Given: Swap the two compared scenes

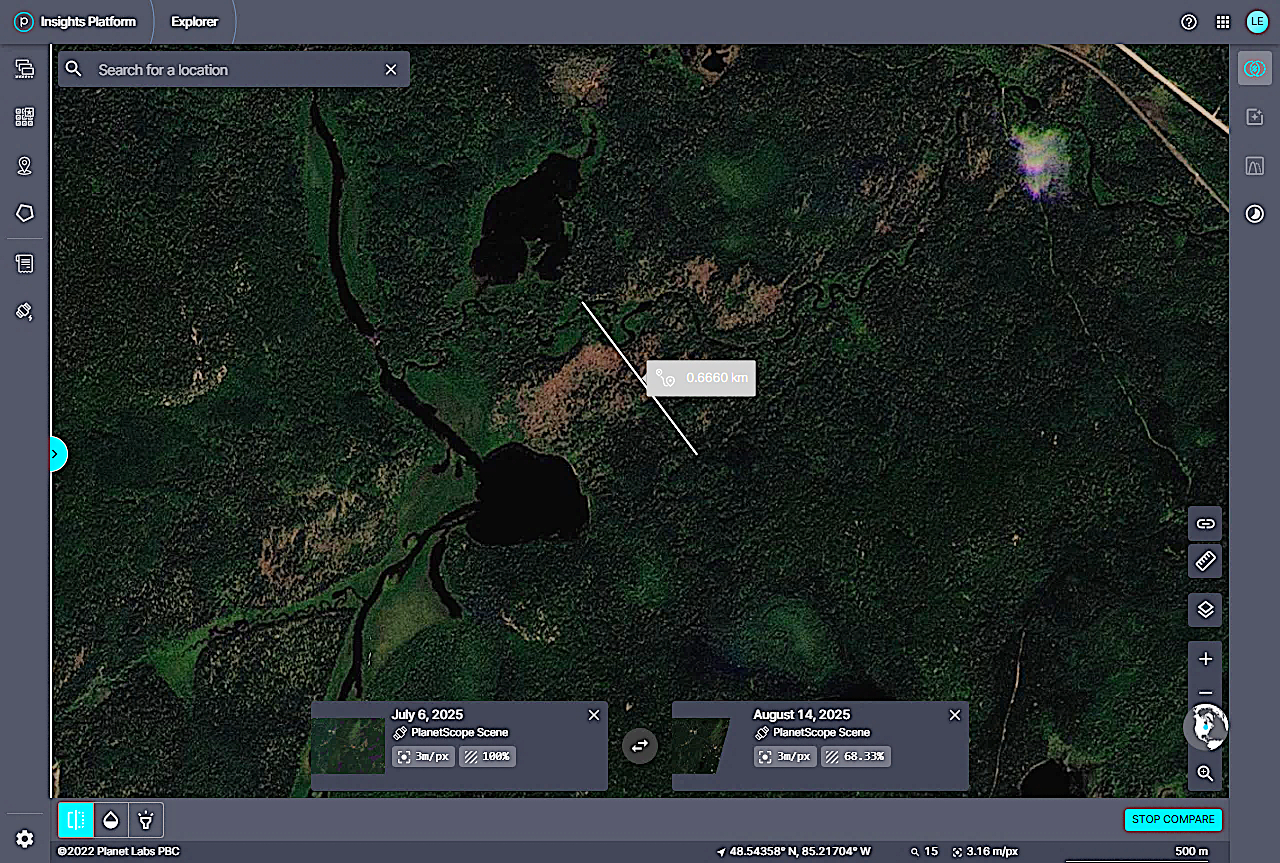Looking at the screenshot, I should (x=640, y=745).
